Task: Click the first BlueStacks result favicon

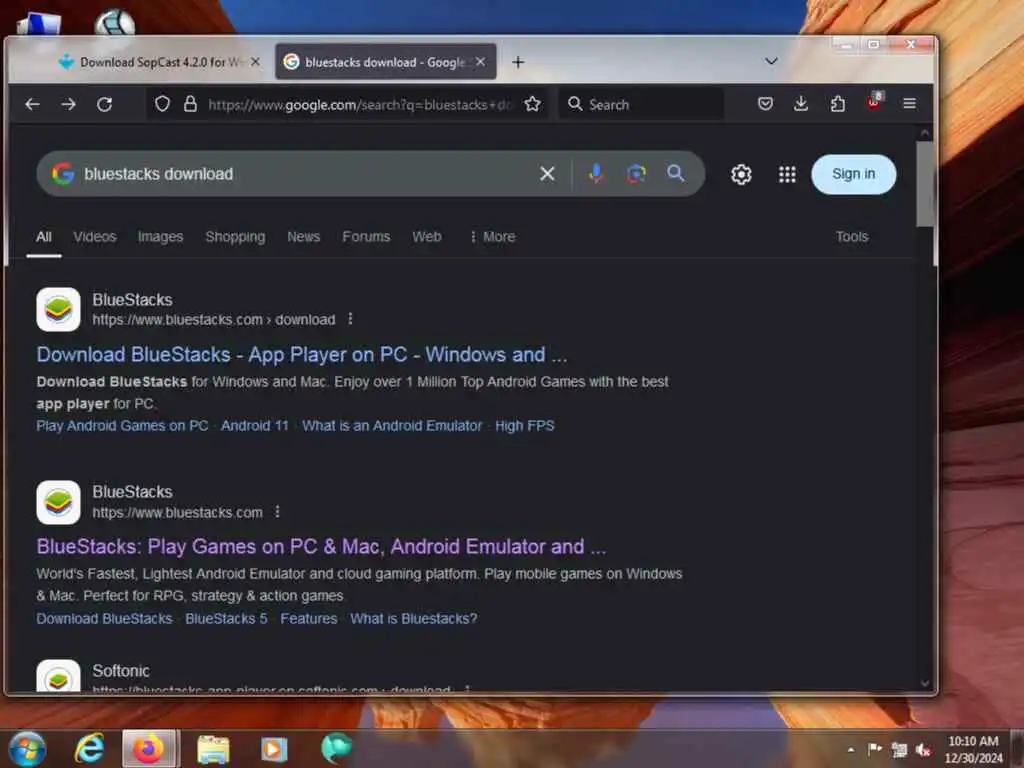Action: [x=59, y=310]
